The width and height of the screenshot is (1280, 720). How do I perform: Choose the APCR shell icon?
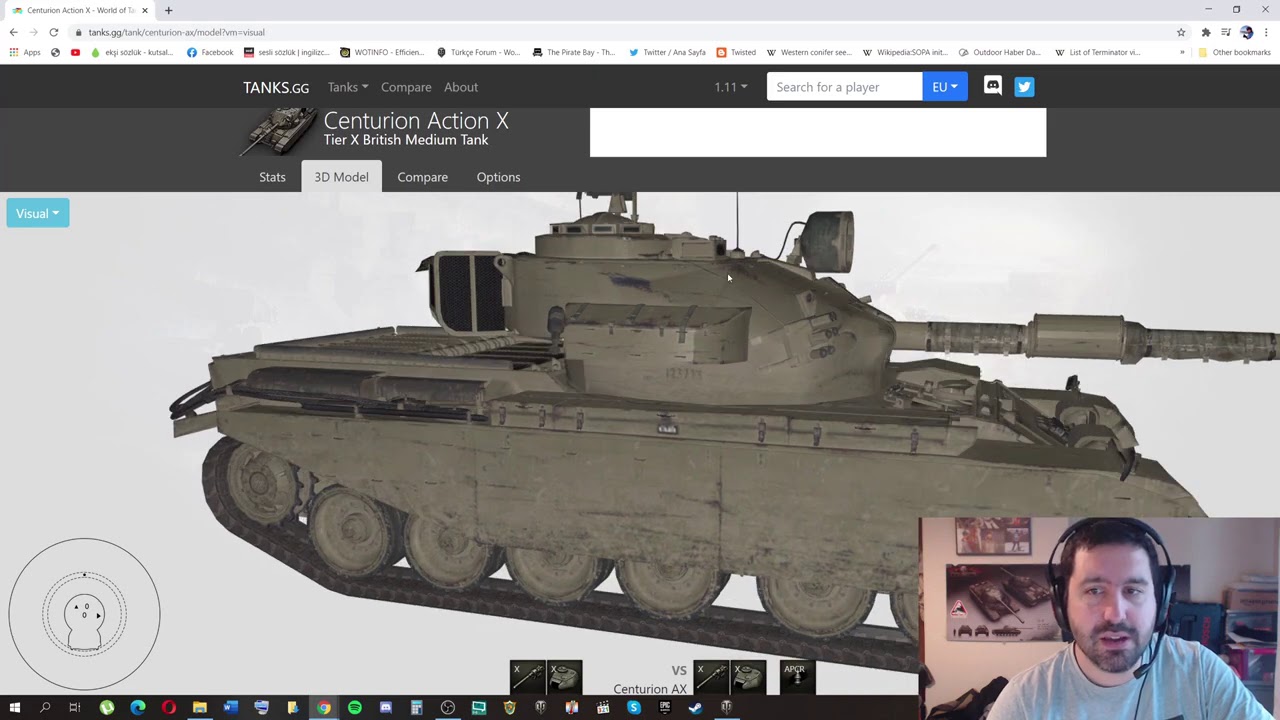point(797,677)
